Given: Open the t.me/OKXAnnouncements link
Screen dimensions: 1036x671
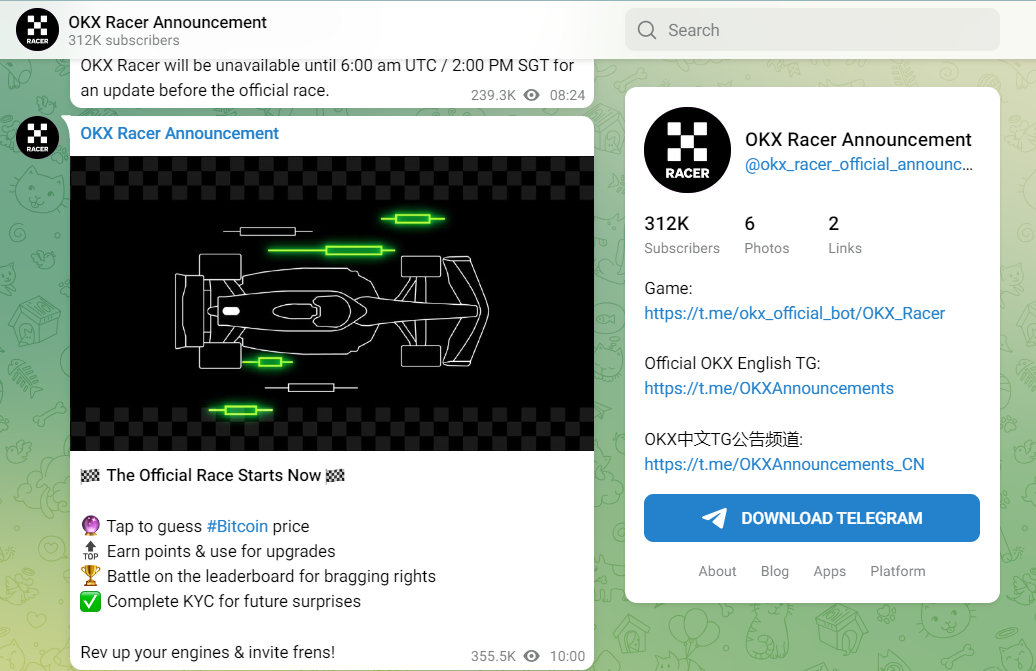Looking at the screenshot, I should [x=768, y=388].
